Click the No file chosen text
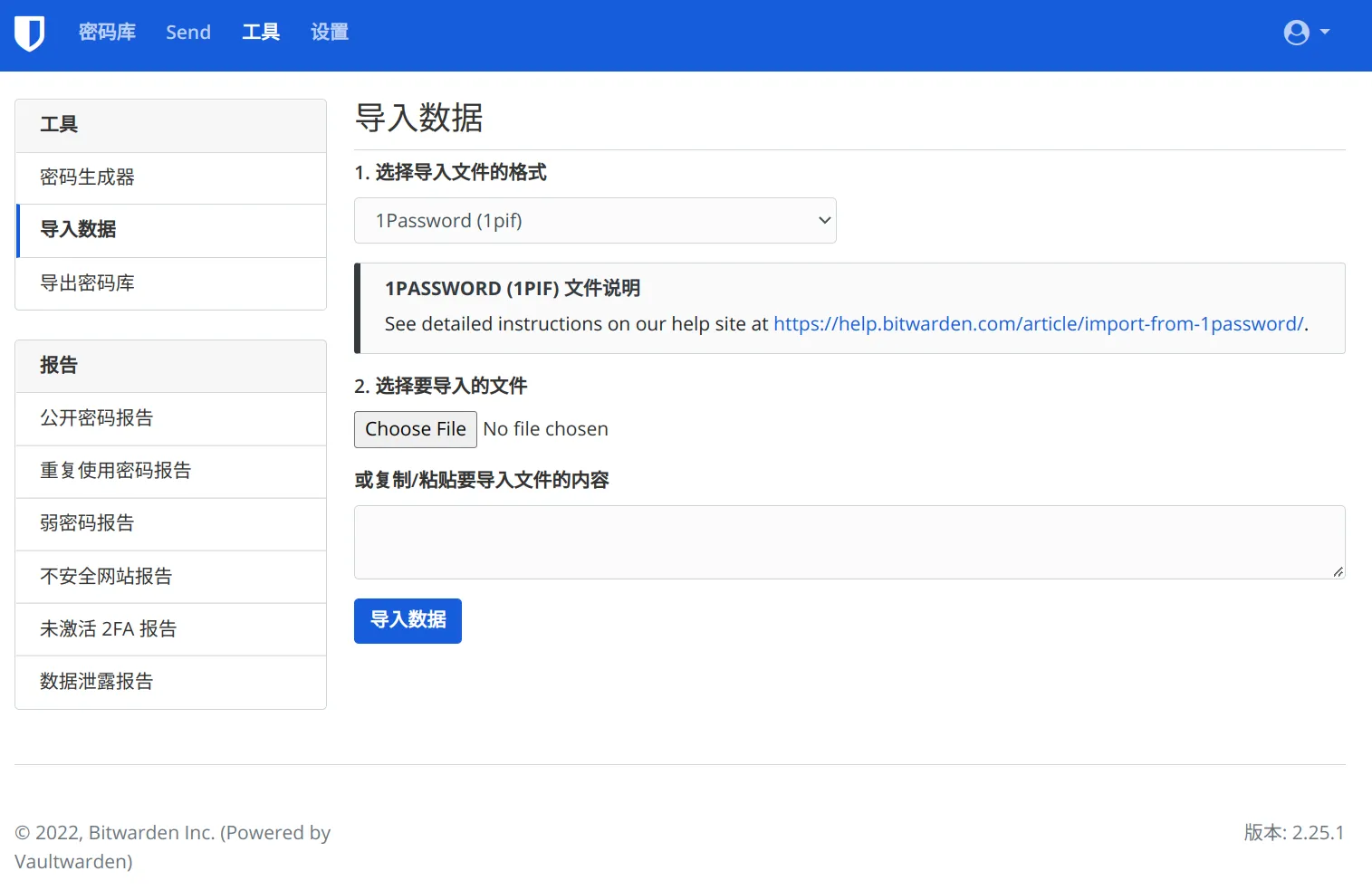This screenshot has width=1372, height=890. click(546, 429)
